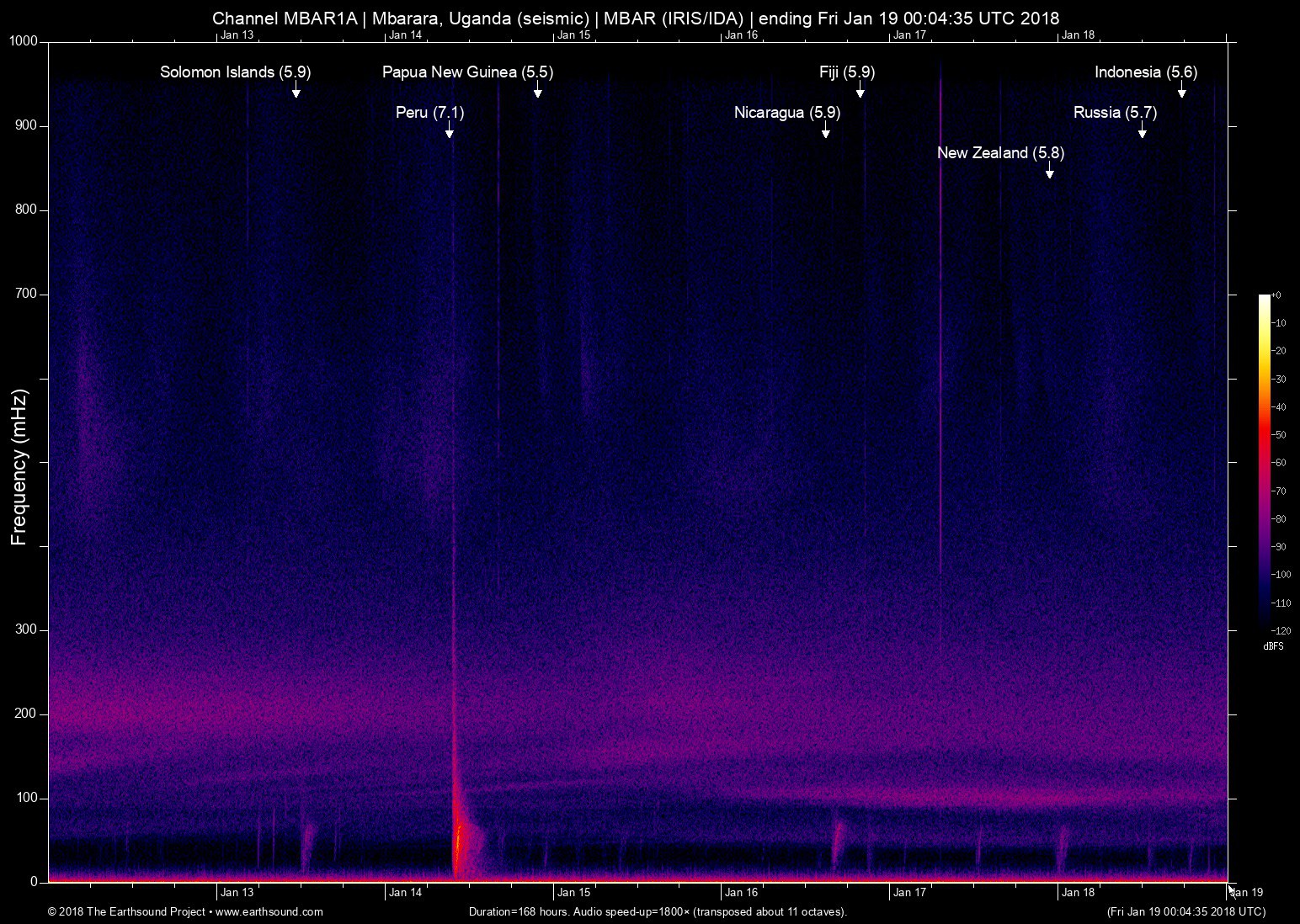1300x924 pixels.
Task: Click the Jan 19 label on the time axis
Action: [1246, 893]
